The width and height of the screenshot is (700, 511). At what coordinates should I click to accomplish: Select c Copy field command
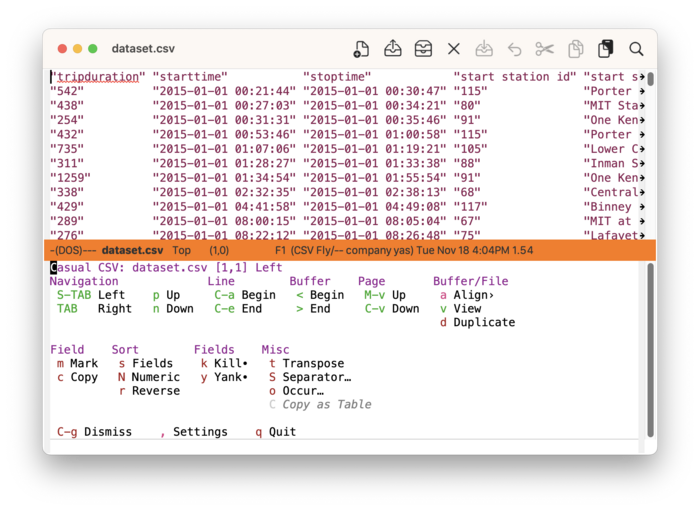coord(77,377)
